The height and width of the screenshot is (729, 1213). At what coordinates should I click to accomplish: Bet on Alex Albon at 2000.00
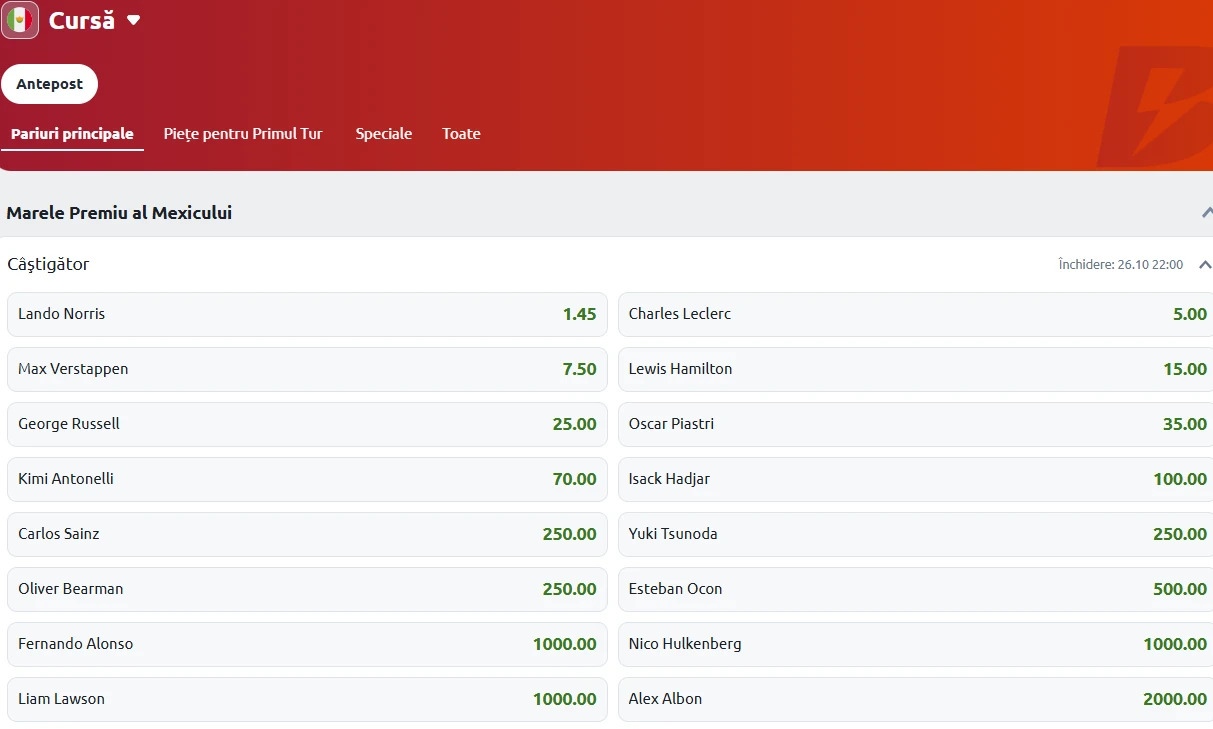(915, 699)
